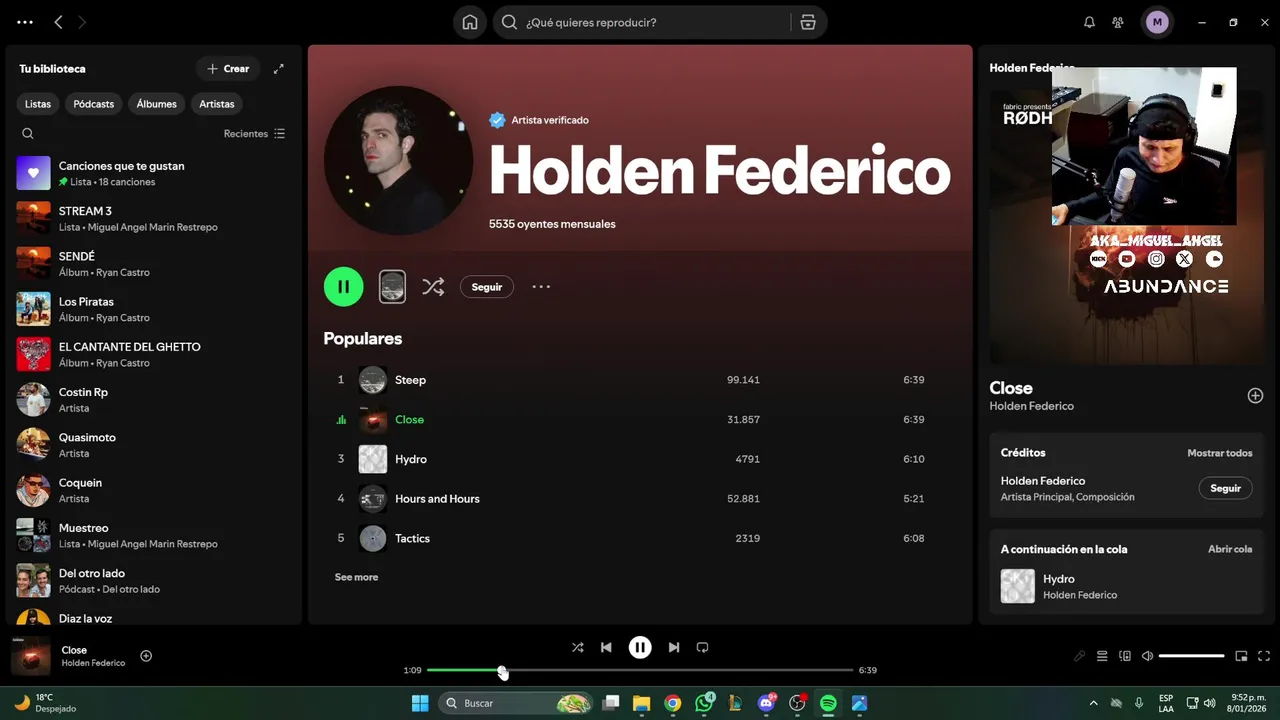Search within Tu biblioteca
This screenshot has width=1280, height=720.
[28, 133]
